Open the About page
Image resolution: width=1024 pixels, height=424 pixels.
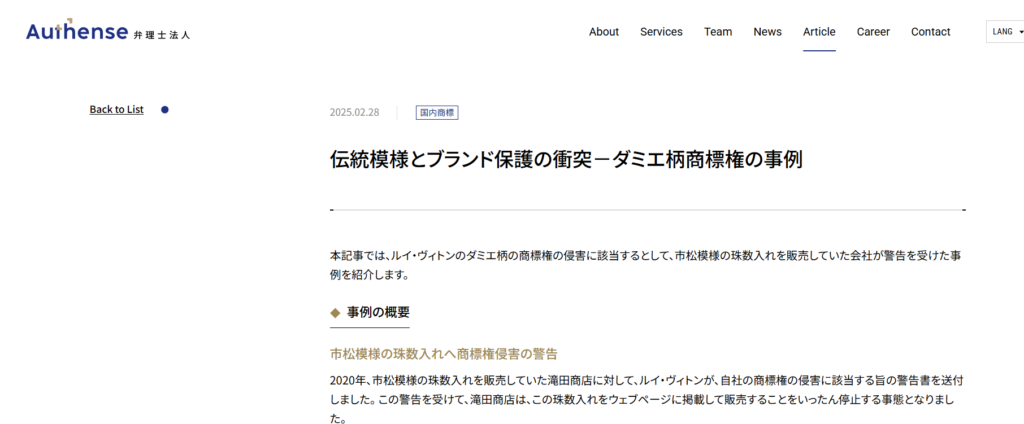(x=603, y=31)
